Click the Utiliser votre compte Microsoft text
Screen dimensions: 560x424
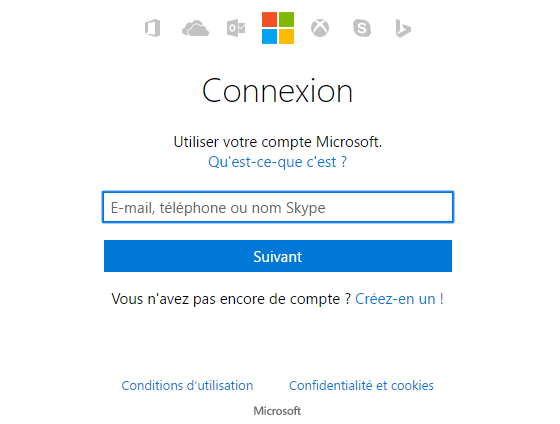pyautogui.click(x=278, y=142)
